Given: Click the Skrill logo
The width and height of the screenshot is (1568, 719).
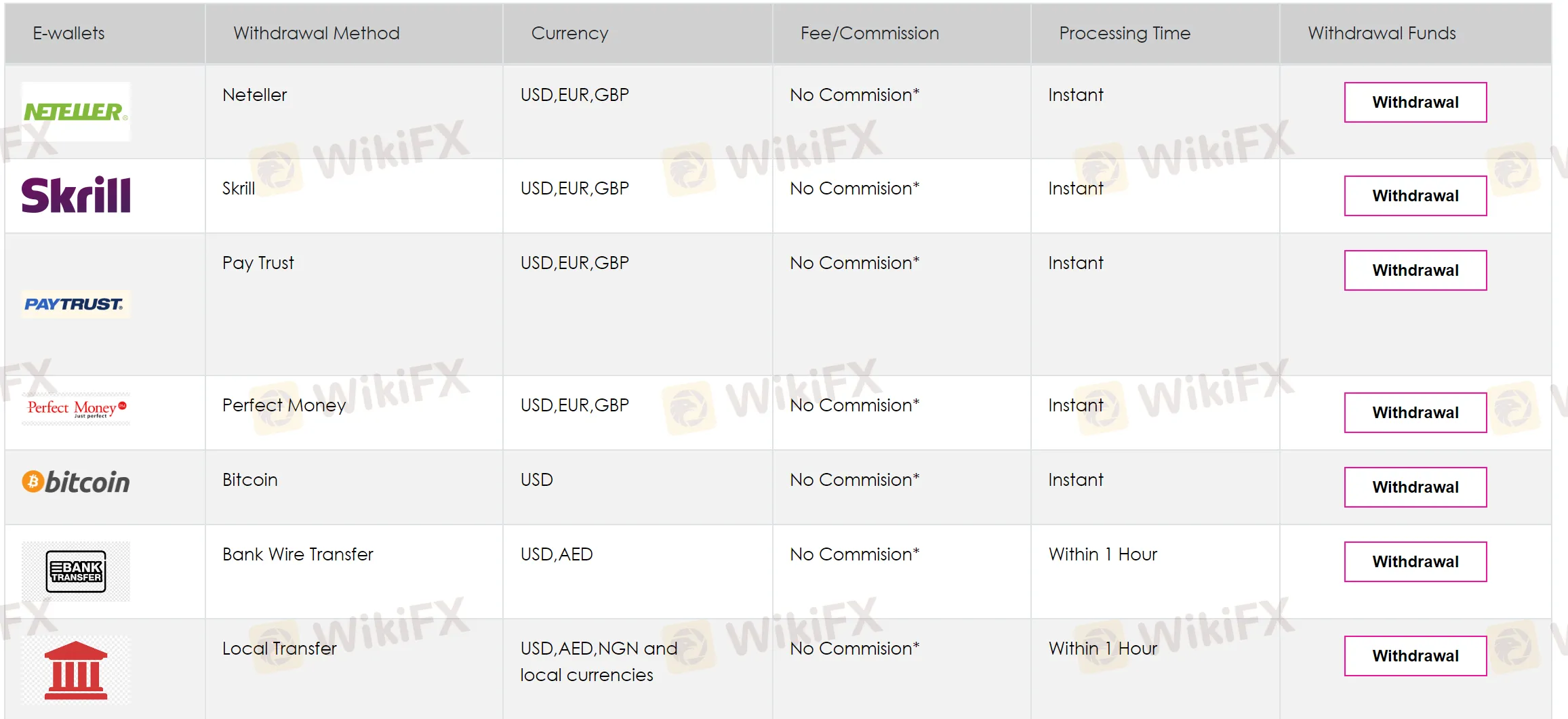Looking at the screenshot, I should 76,195.
